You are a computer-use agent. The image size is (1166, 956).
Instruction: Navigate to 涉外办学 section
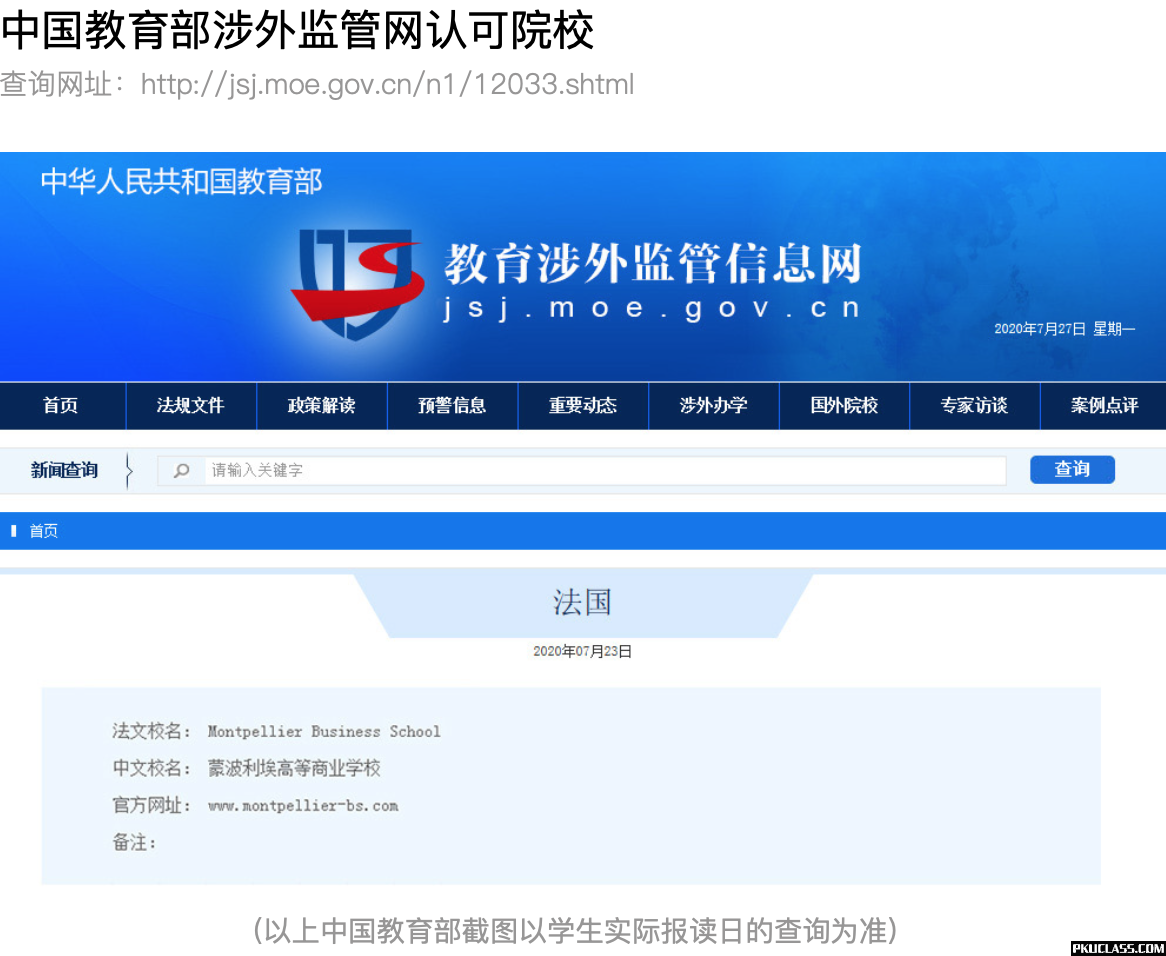click(714, 406)
